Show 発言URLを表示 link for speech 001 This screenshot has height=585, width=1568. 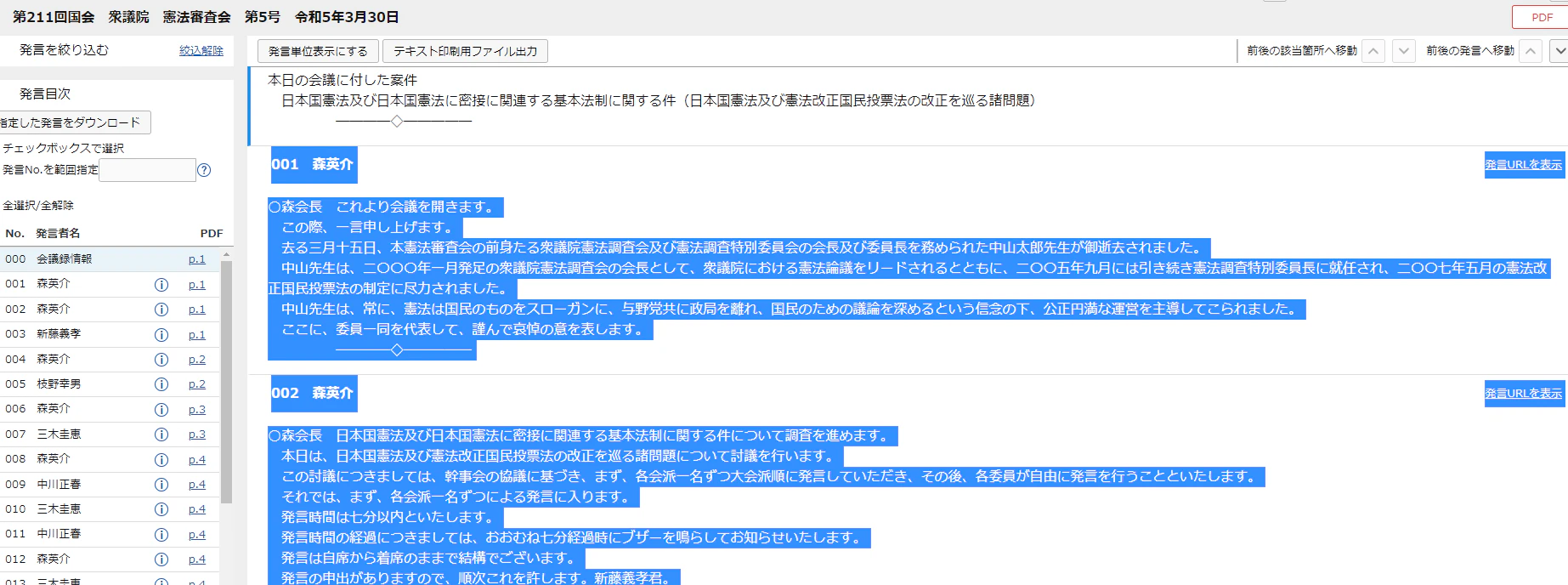pos(1523,165)
